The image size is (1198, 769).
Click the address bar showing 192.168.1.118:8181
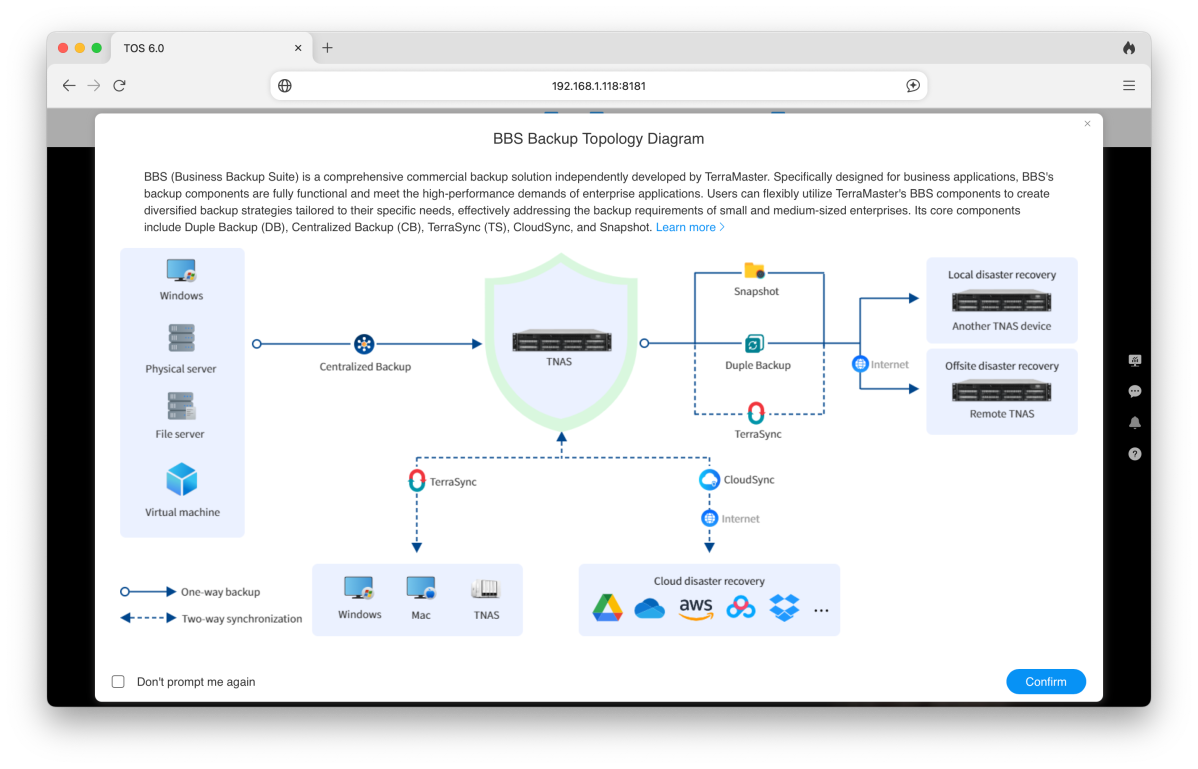click(x=598, y=86)
